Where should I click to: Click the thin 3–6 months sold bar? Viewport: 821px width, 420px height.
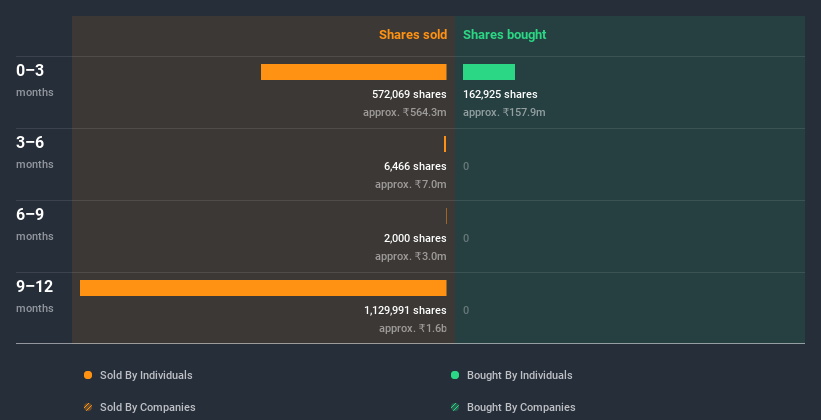tap(445, 144)
